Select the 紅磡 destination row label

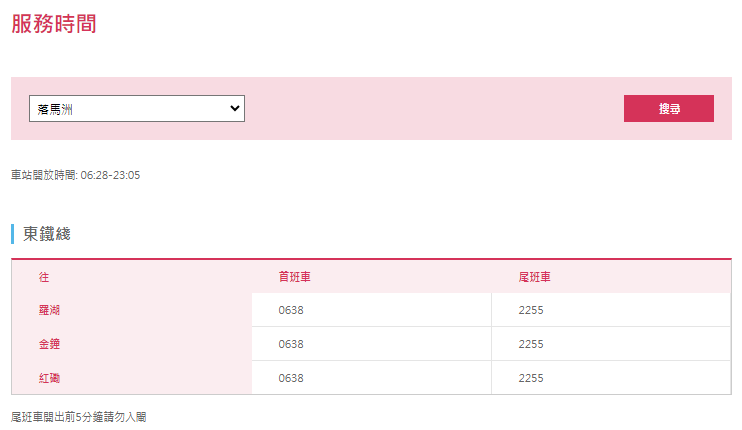(x=49, y=378)
